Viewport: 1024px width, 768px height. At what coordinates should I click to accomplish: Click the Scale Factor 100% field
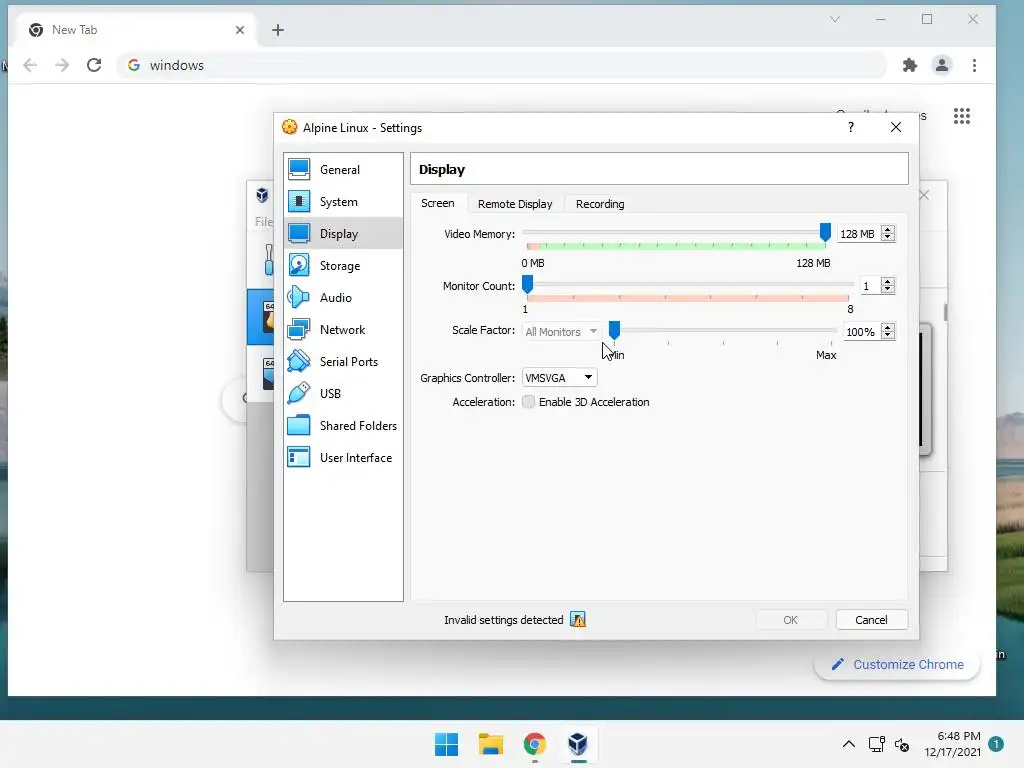tap(862, 332)
